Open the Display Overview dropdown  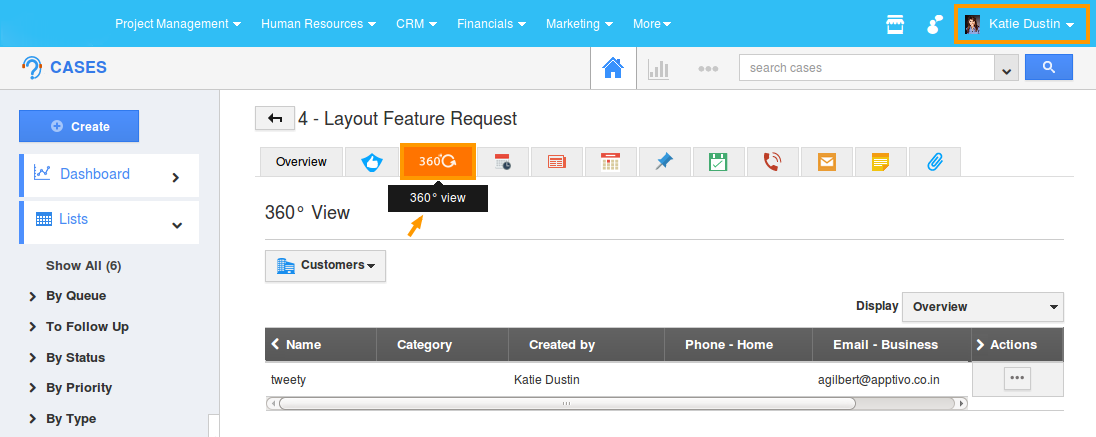click(x=982, y=307)
